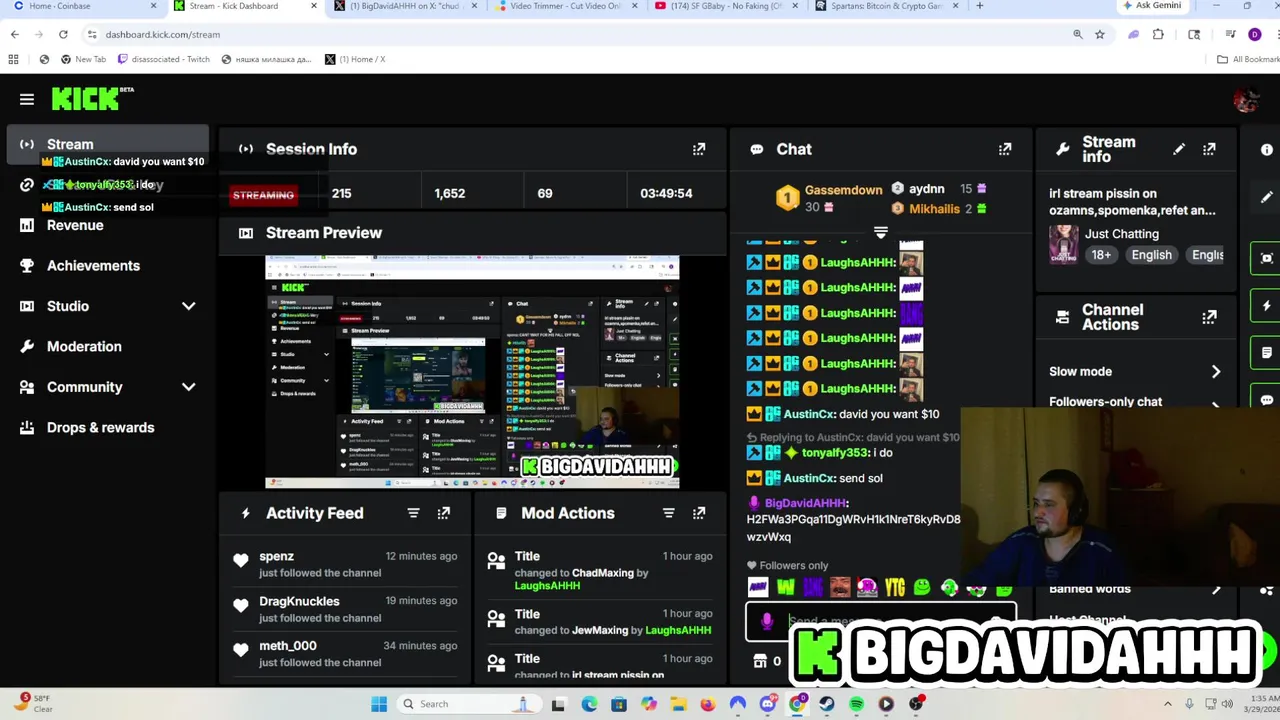
Task: Click the Gassemdown leaderboard name
Action: point(844,190)
